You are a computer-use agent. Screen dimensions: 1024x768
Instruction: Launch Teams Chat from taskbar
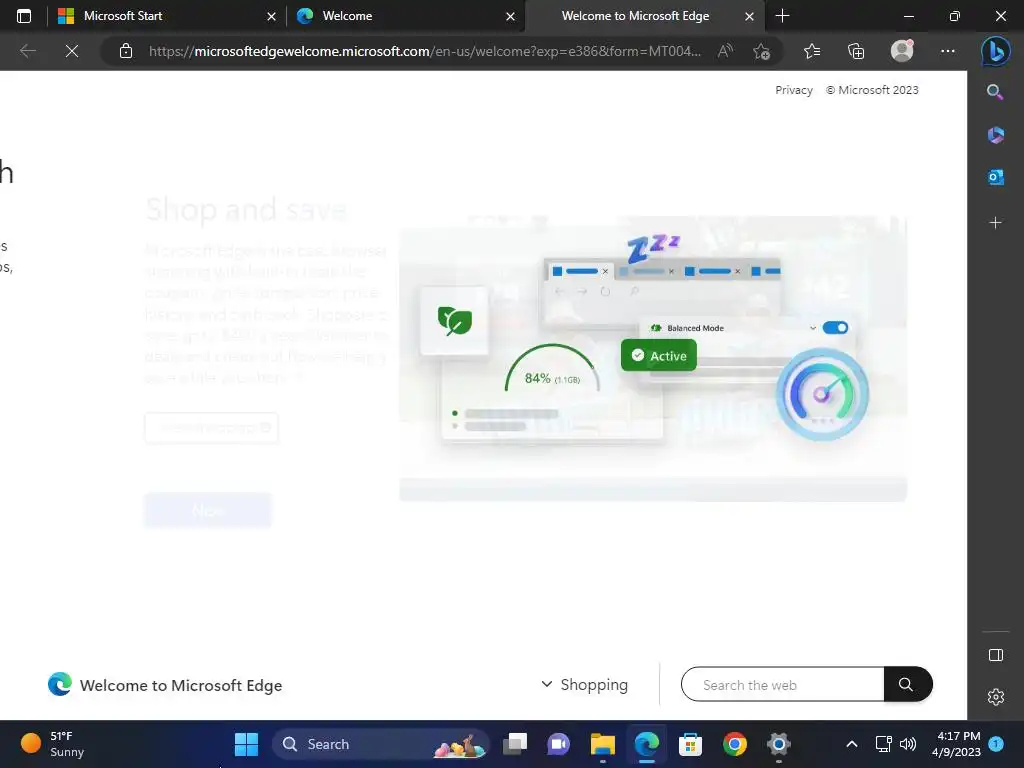click(x=558, y=744)
